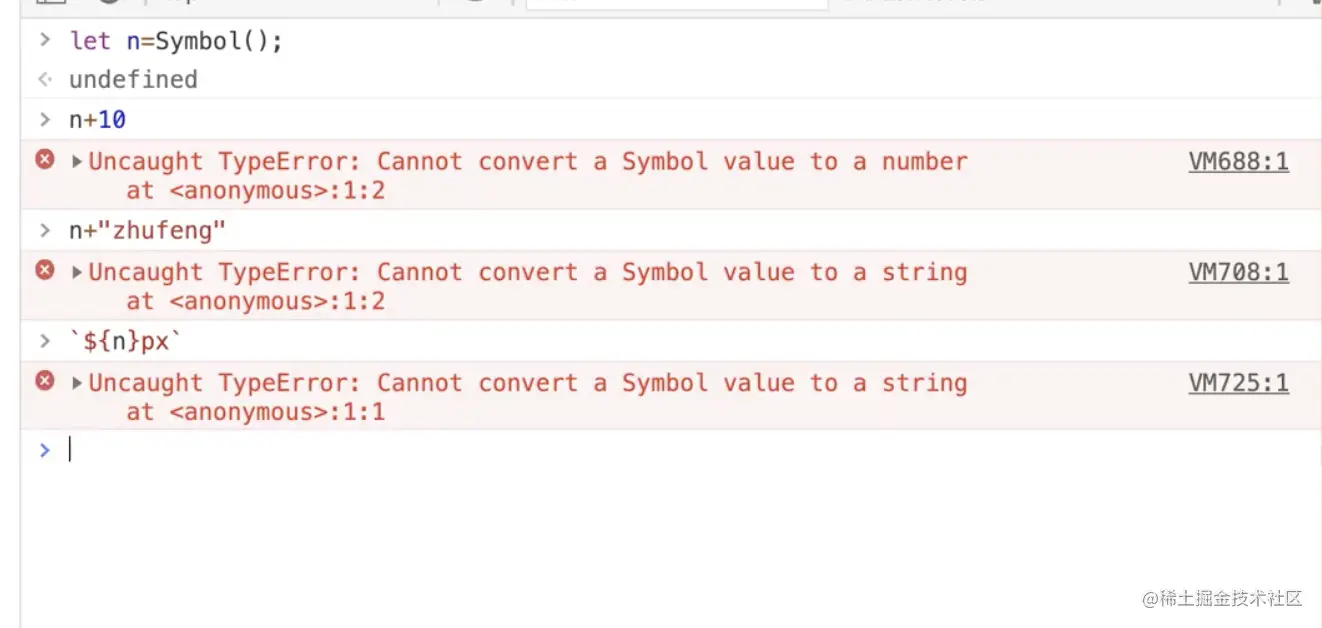This screenshot has width=1322, height=628.
Task: Open the VM688:1 source link
Action: coord(1238,162)
